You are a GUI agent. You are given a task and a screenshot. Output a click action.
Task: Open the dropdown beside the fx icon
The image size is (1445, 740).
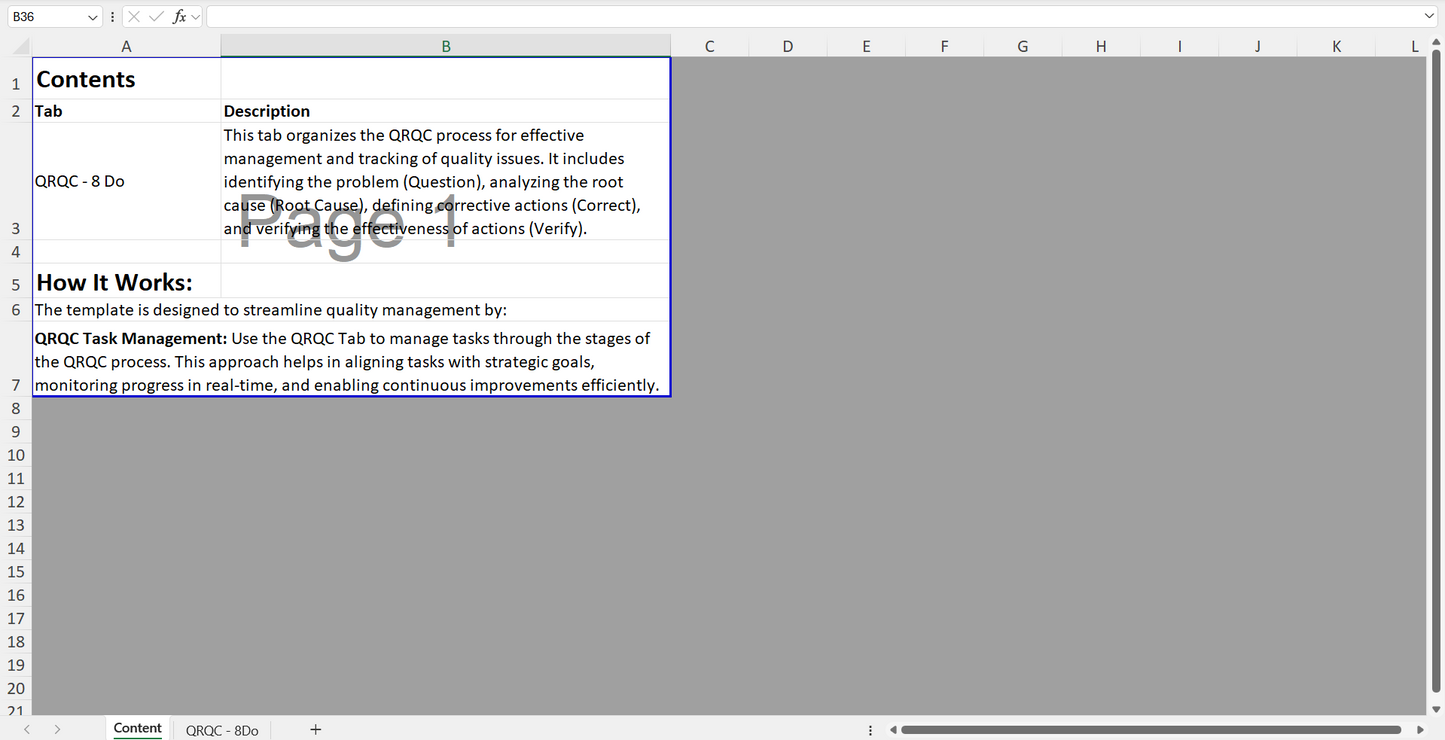tap(196, 17)
